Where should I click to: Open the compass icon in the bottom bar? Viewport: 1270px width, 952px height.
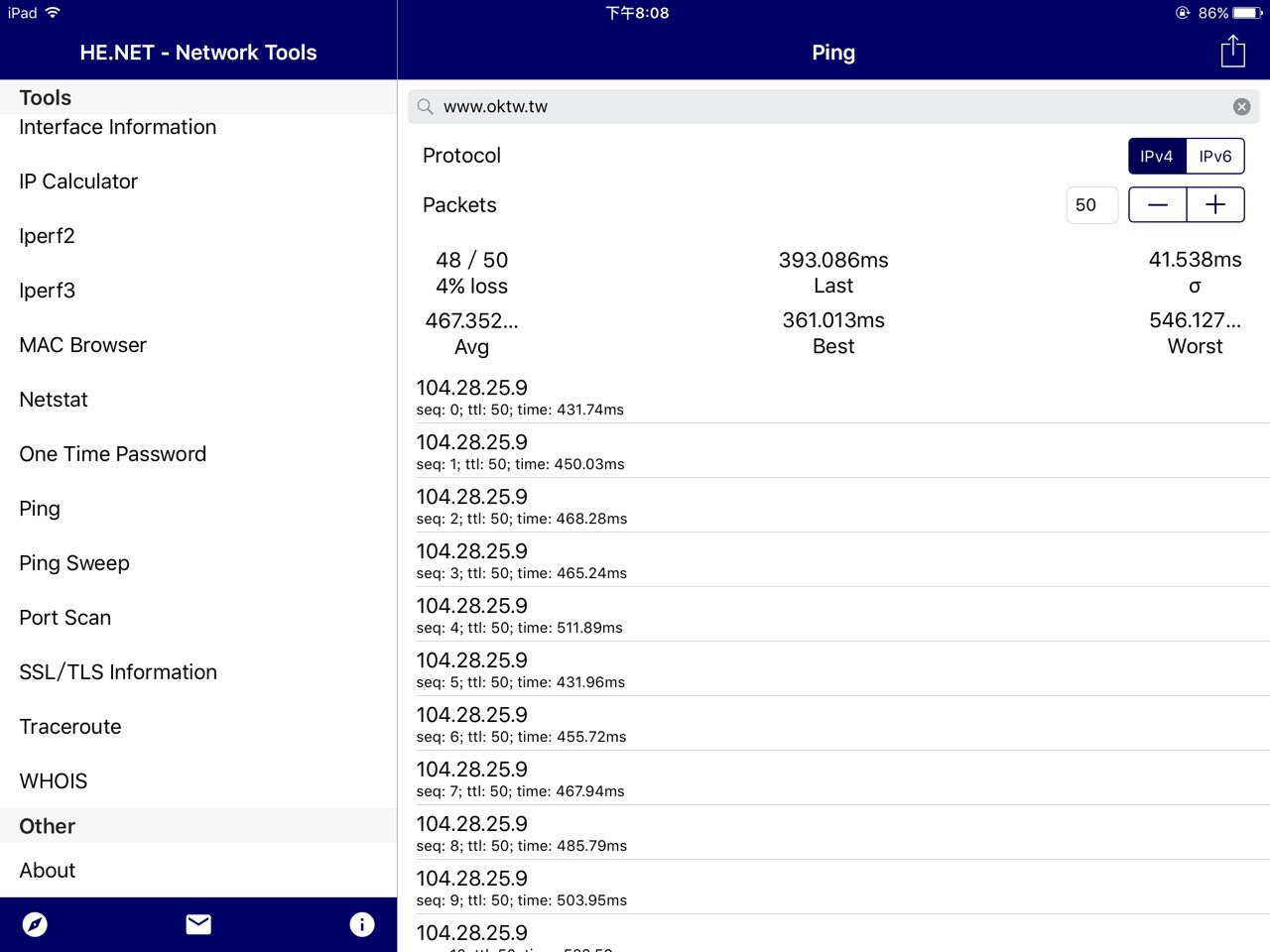click(35, 924)
